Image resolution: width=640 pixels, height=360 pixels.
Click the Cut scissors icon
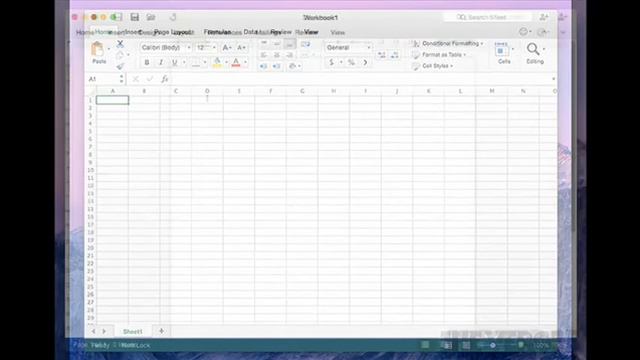pos(120,43)
